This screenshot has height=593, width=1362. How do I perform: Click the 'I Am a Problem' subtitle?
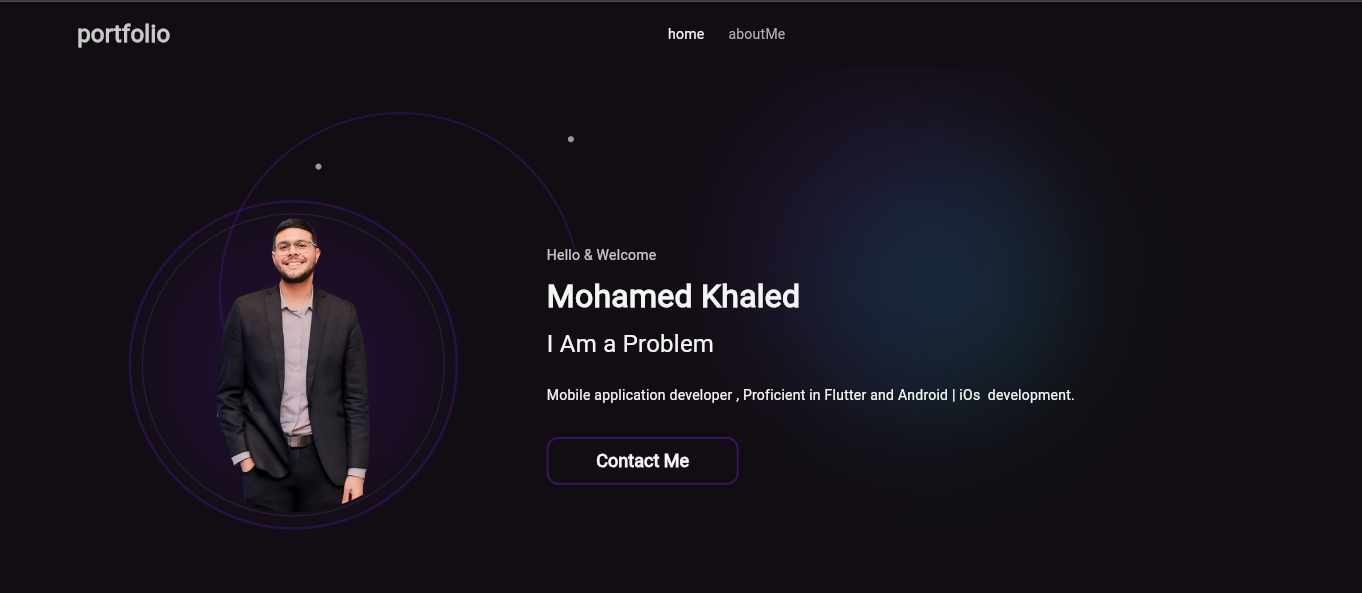tap(629, 343)
